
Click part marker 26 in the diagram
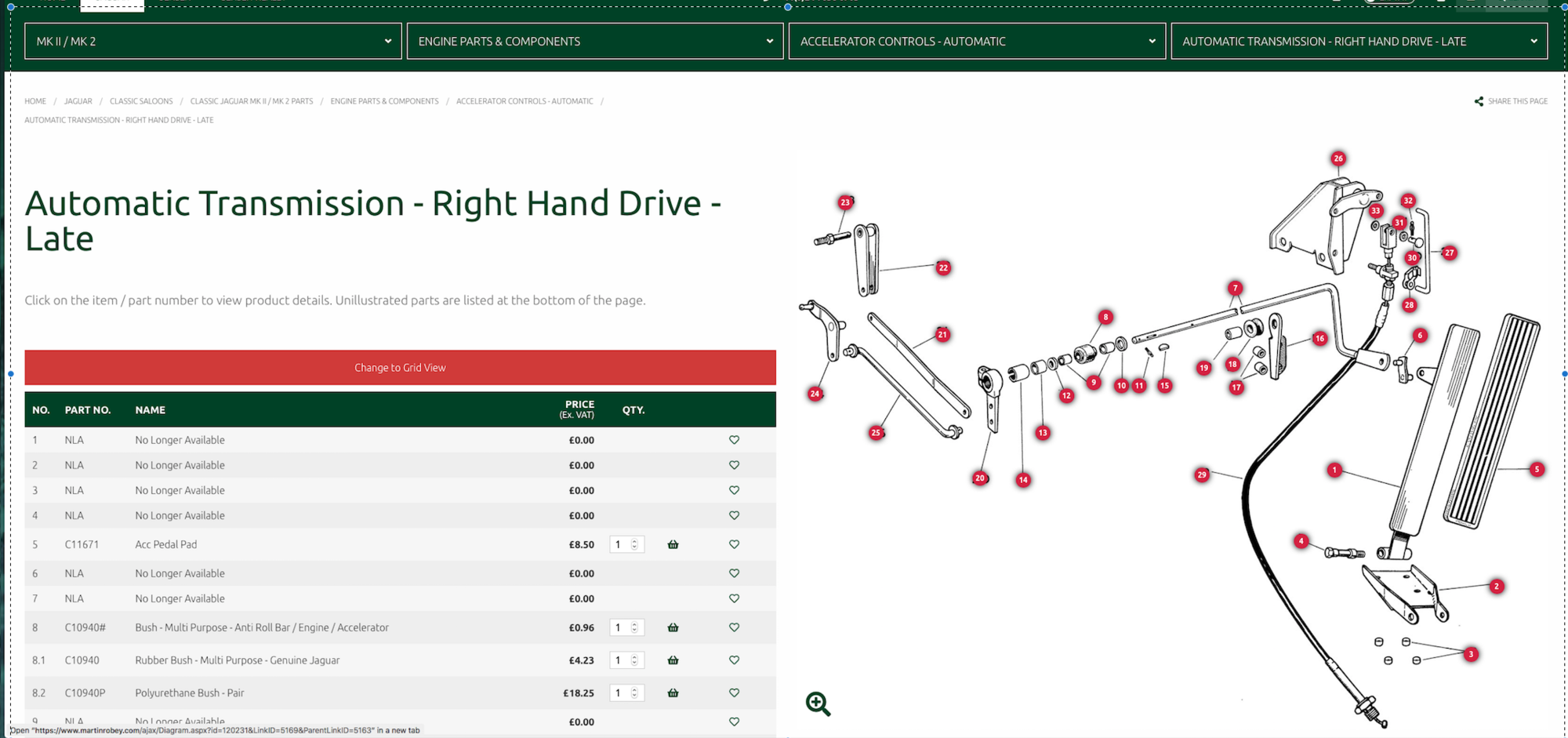tap(1338, 158)
